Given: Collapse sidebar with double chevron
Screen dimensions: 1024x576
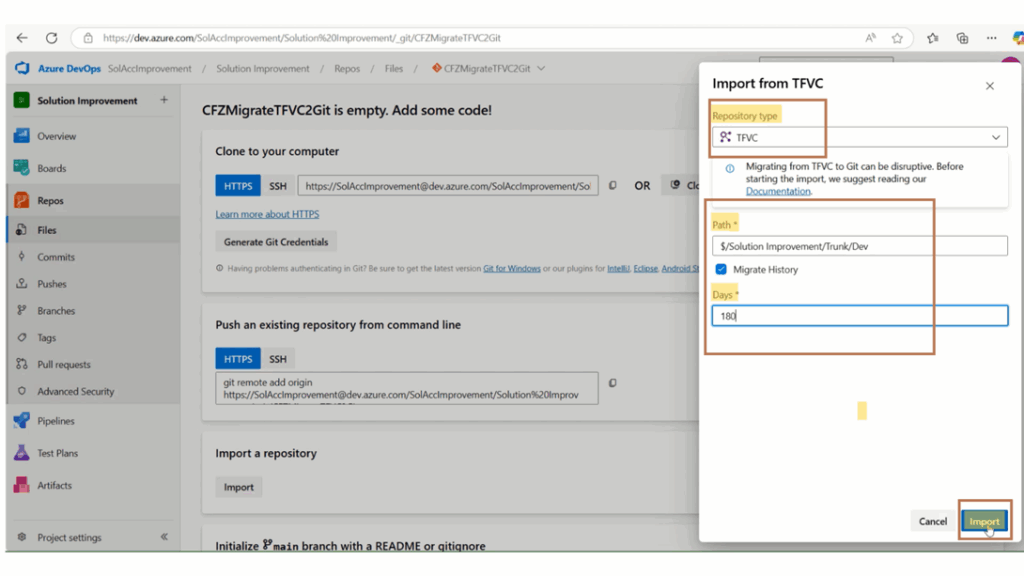Looking at the screenshot, I should [x=164, y=537].
